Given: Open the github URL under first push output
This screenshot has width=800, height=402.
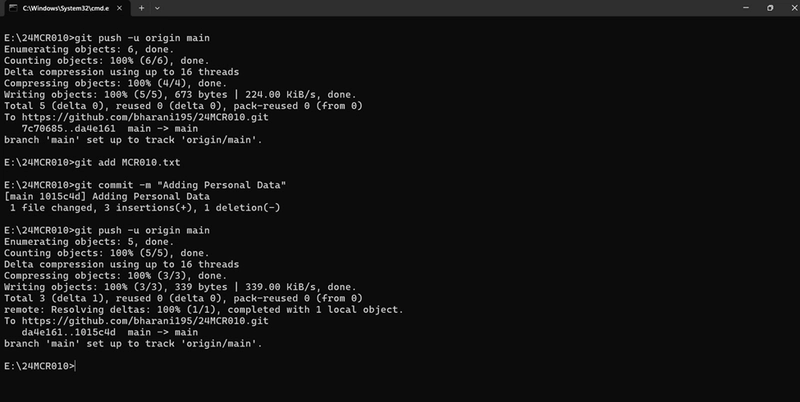Looking at the screenshot, I should click(x=145, y=117).
